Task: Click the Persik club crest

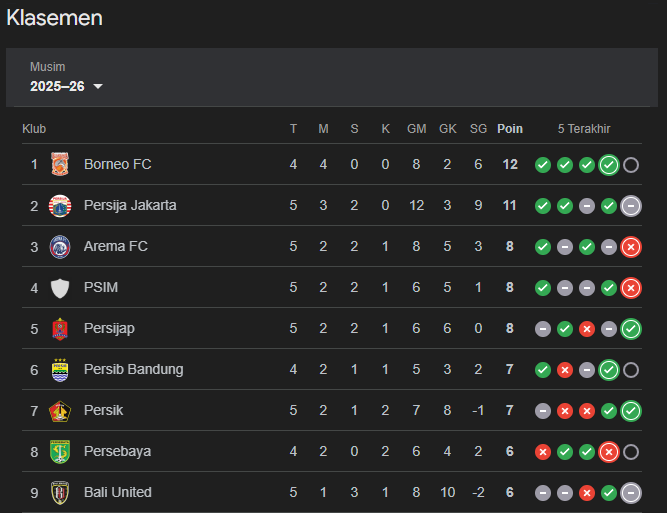Action: (61, 410)
